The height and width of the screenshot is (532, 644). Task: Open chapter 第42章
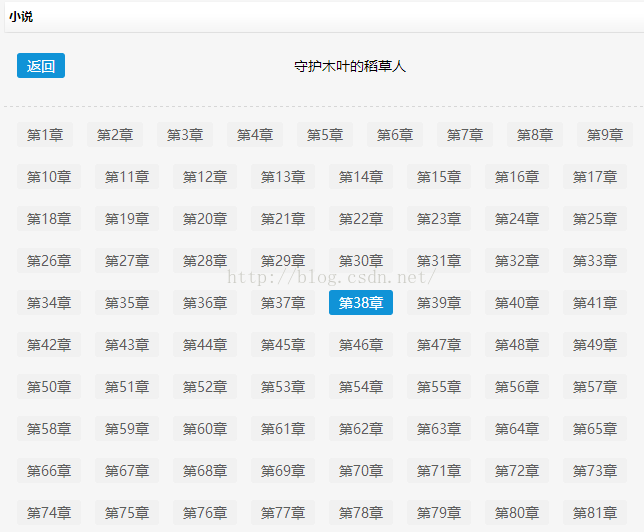tap(49, 345)
